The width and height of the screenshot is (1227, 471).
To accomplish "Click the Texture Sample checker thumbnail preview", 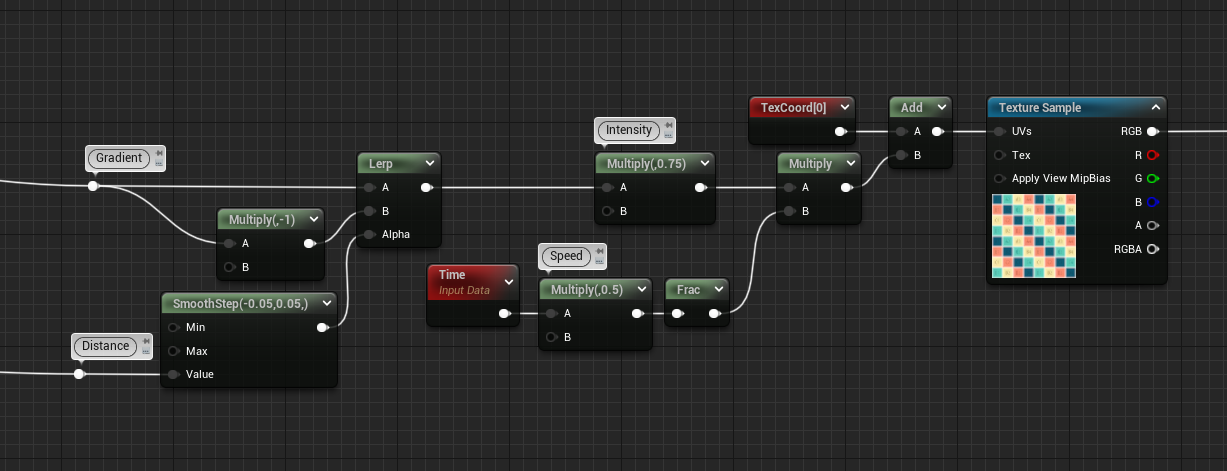I will [x=1034, y=236].
